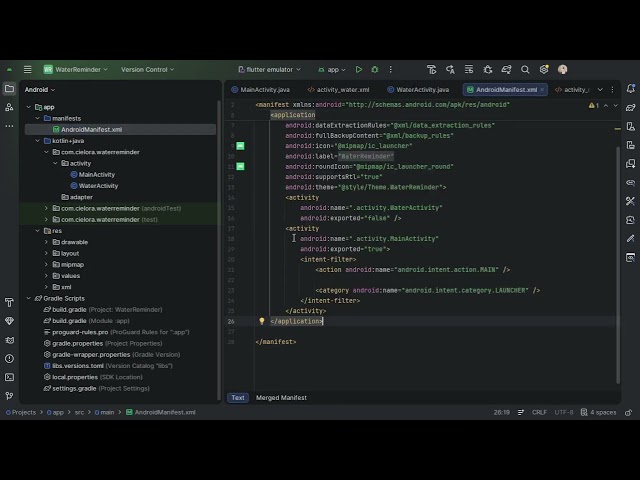Viewport: 640px width, 480px height.
Task: Switch to WaterActivity.java tab
Action: [x=418, y=89]
